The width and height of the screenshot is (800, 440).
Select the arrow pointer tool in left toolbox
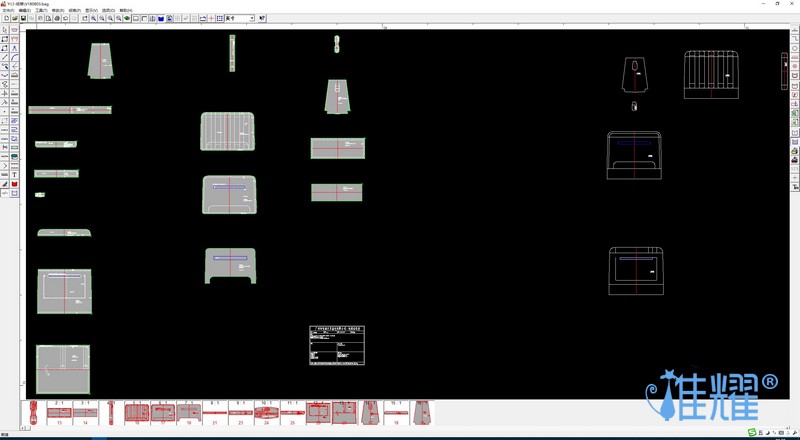point(5,30)
